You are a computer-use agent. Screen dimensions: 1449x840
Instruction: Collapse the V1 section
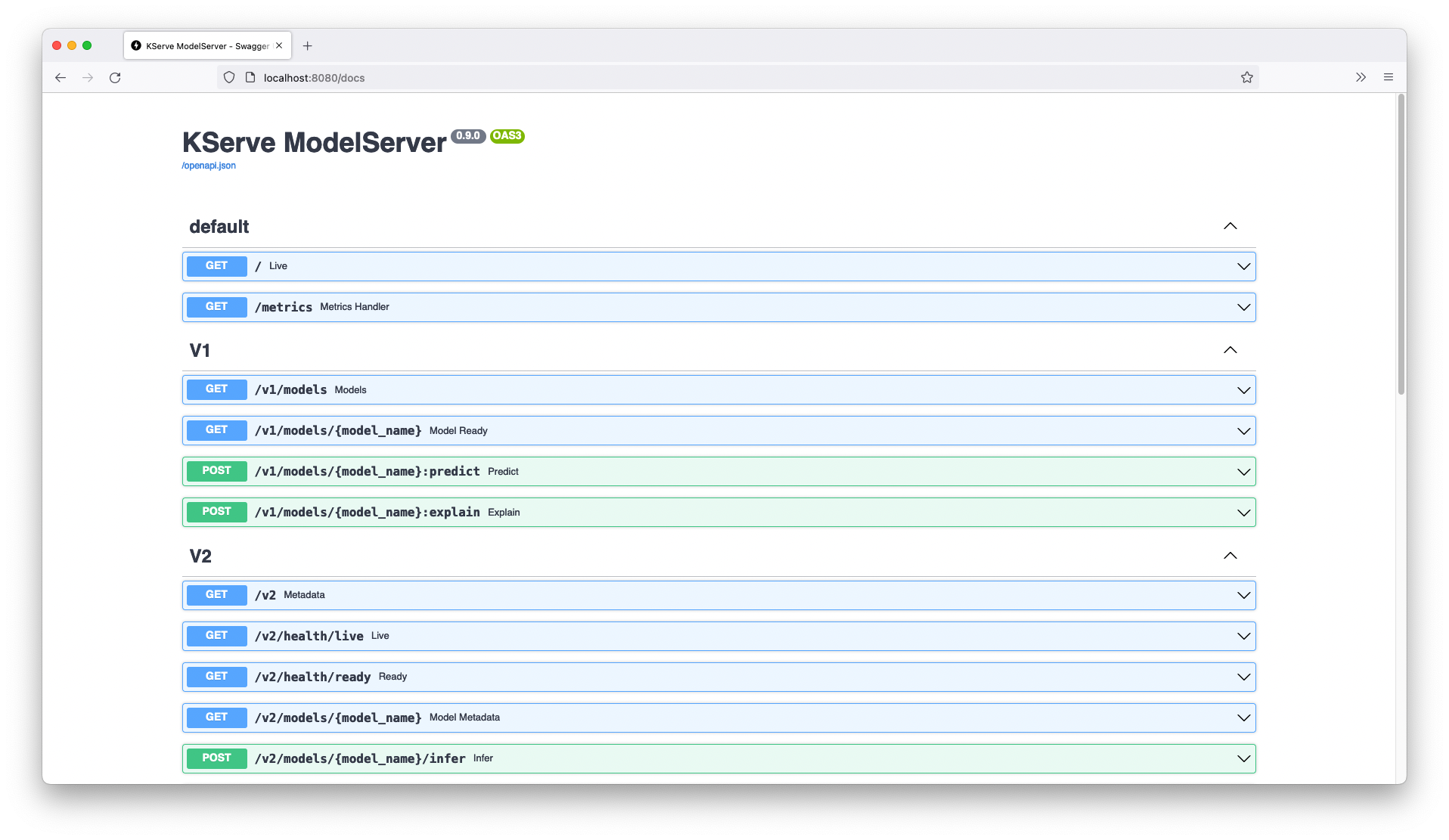pyautogui.click(x=1230, y=350)
